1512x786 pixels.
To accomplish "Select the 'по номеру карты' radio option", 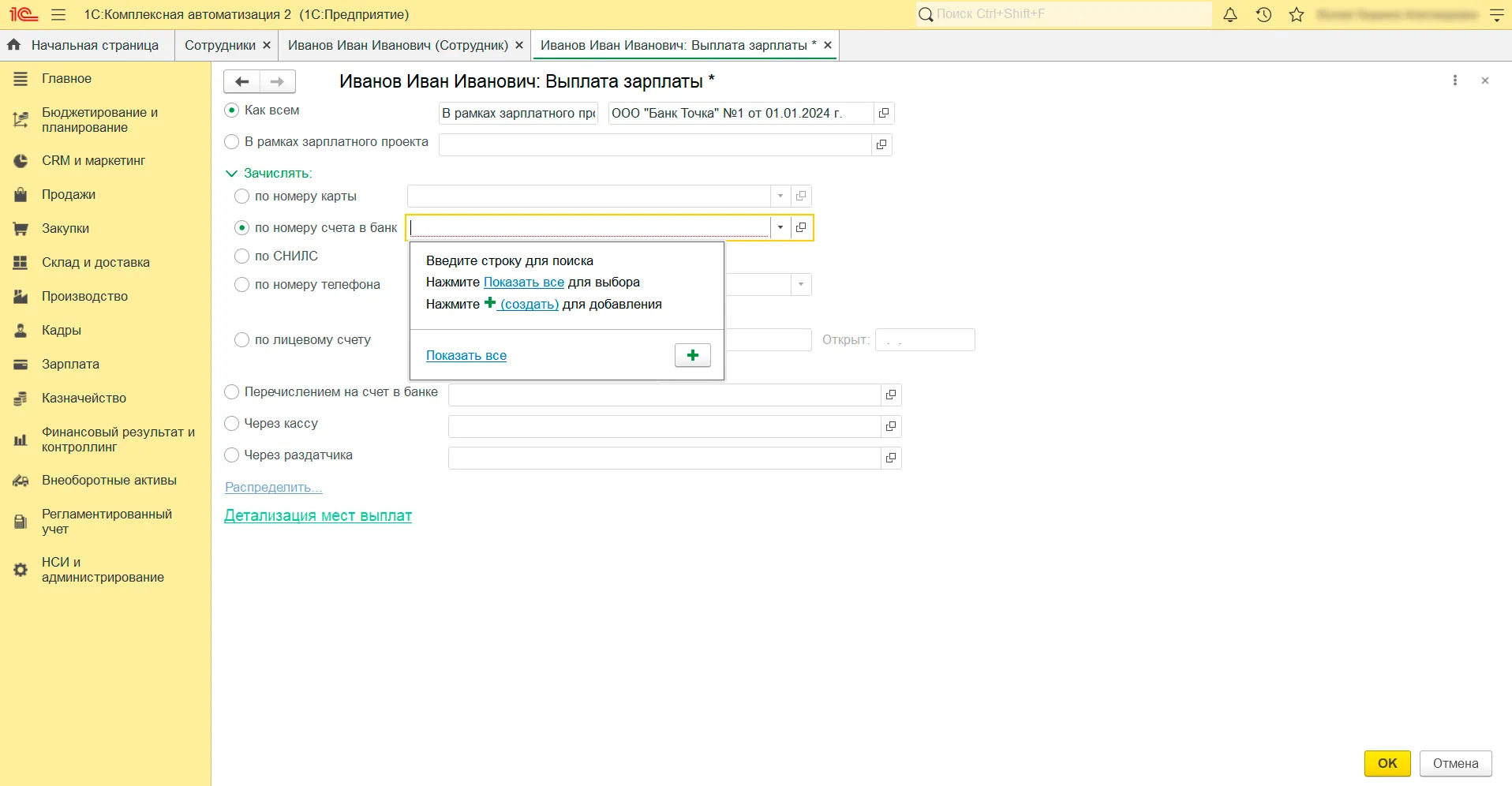I will 242,196.
